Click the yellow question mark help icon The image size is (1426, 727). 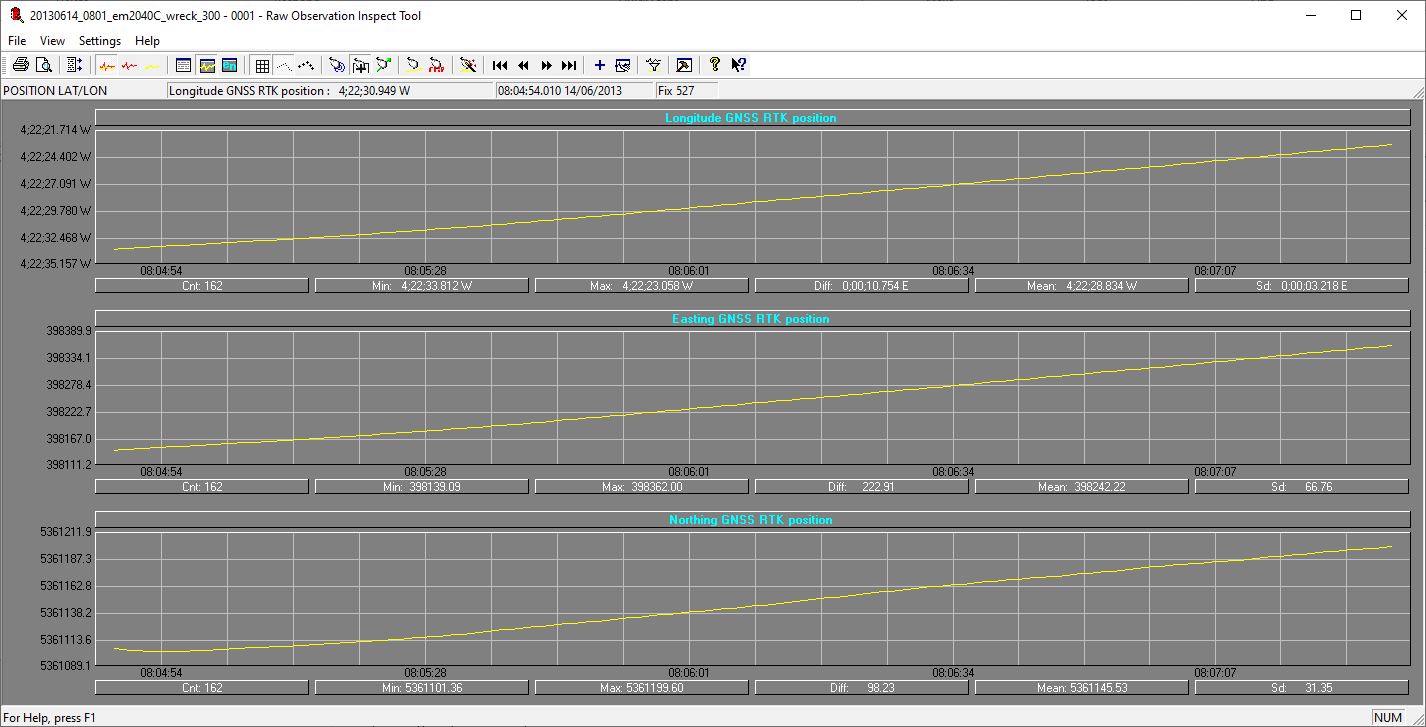714,65
